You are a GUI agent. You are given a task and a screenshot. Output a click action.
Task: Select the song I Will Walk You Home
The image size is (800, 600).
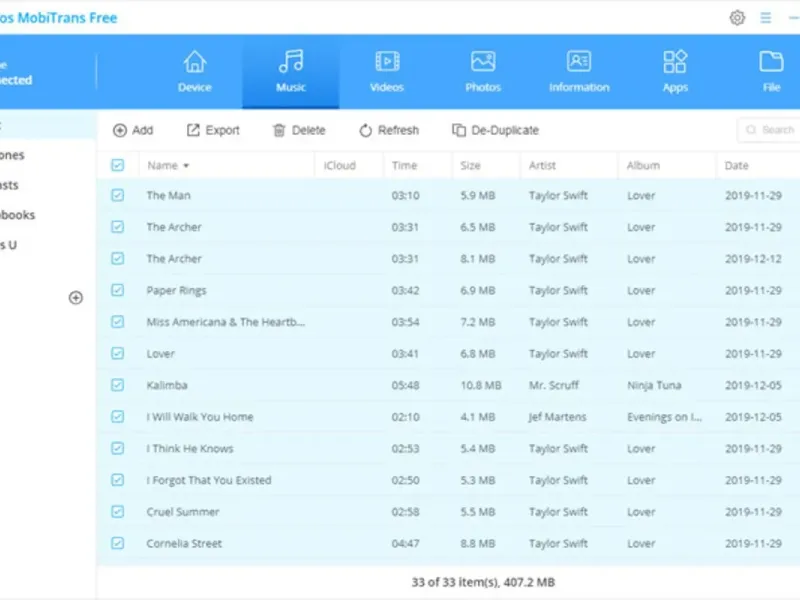click(x=199, y=417)
